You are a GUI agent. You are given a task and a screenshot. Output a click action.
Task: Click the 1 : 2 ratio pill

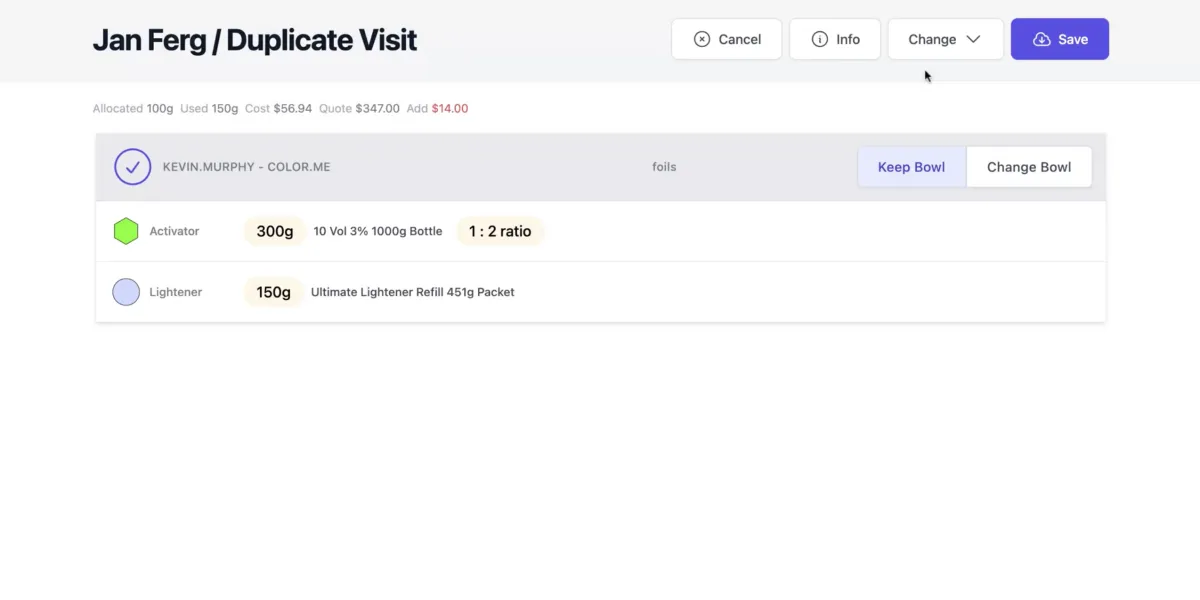click(x=500, y=231)
